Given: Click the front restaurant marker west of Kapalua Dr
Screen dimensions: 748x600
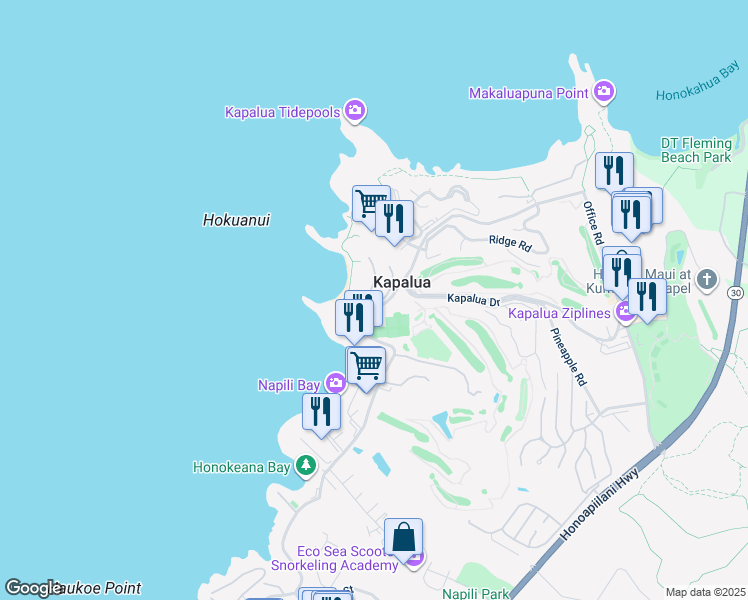Looking at the screenshot, I should (x=354, y=321).
